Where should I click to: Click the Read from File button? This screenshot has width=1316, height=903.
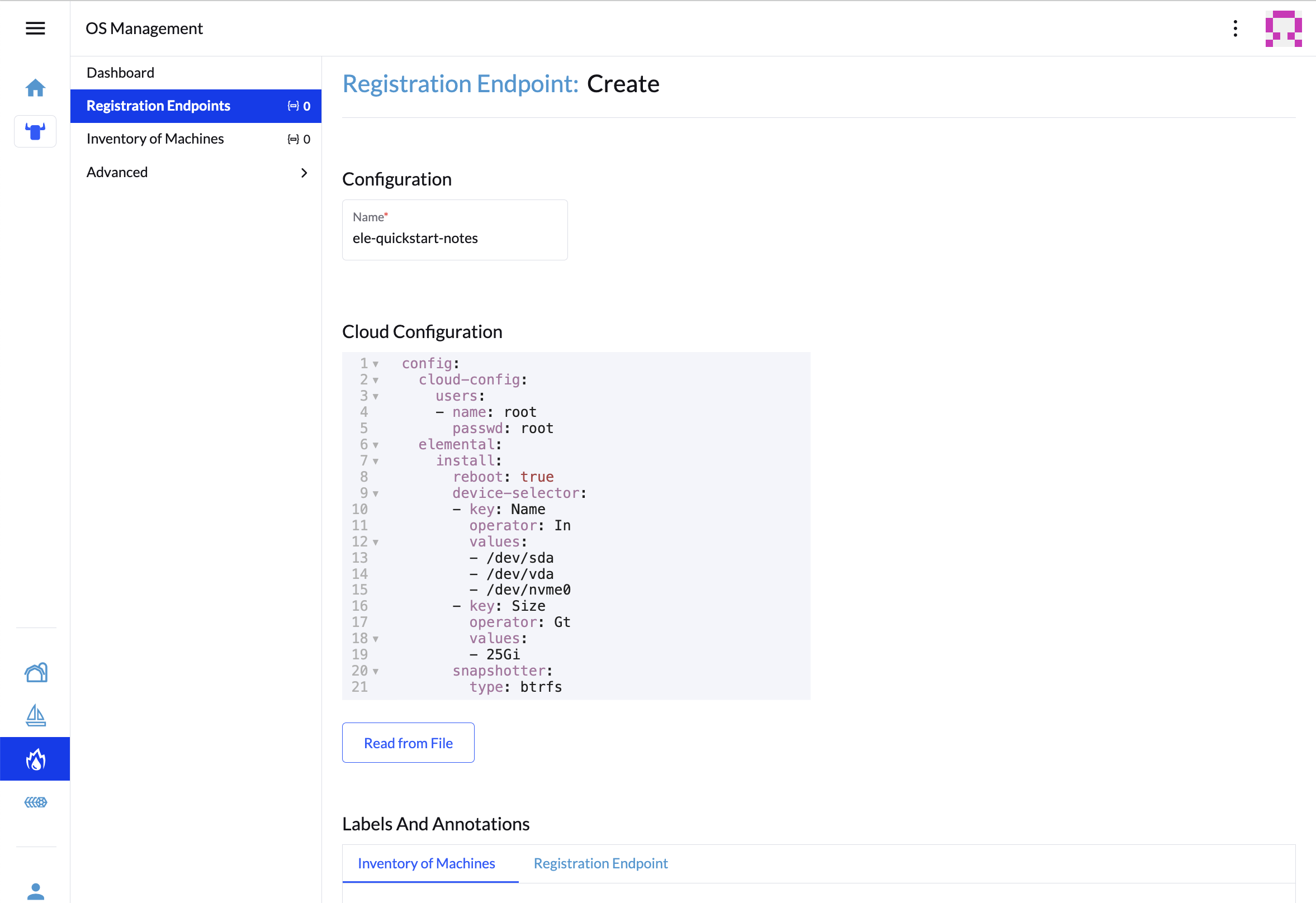tap(408, 743)
